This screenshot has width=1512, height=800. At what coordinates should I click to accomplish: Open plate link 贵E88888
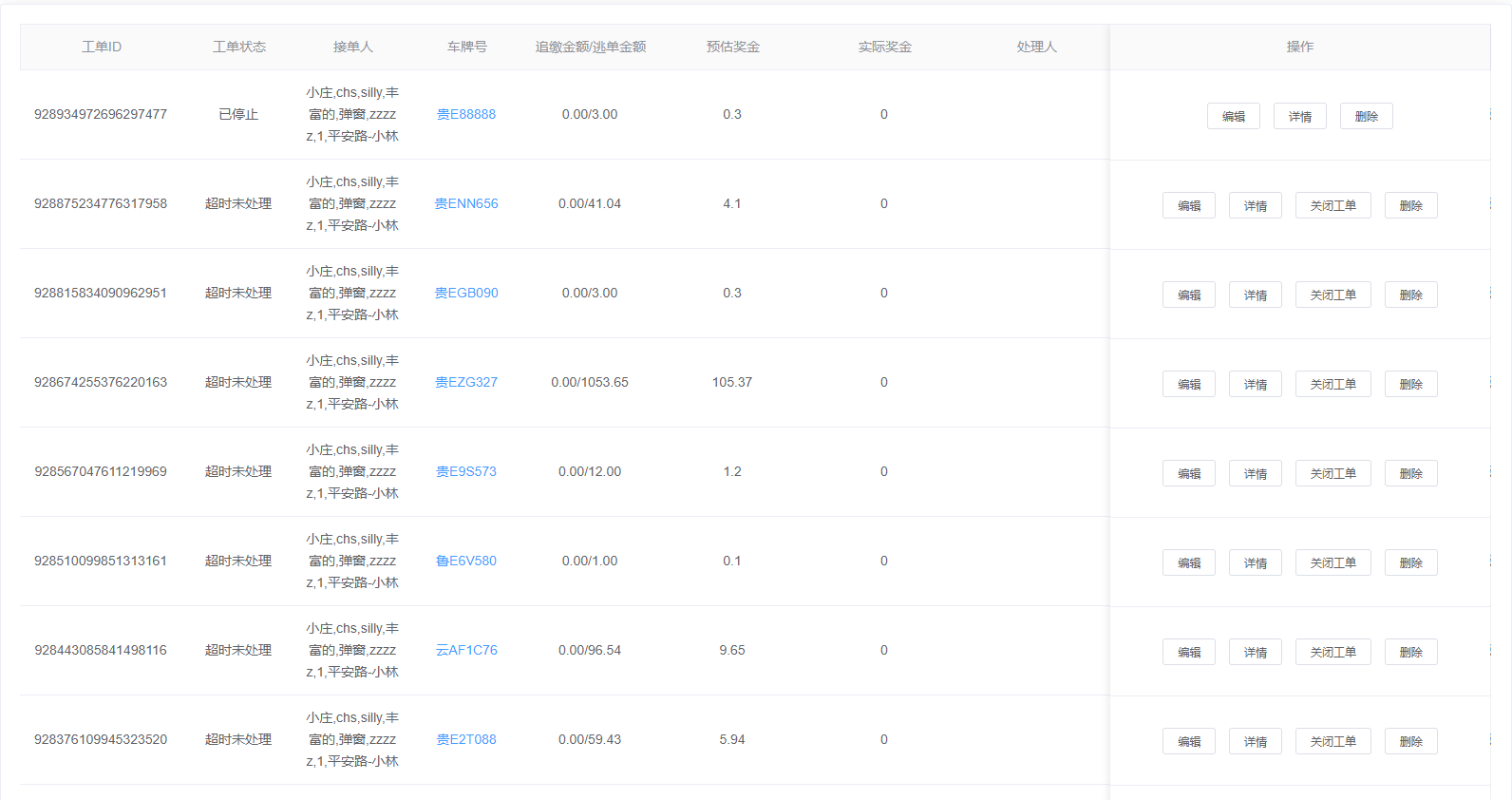[465, 114]
